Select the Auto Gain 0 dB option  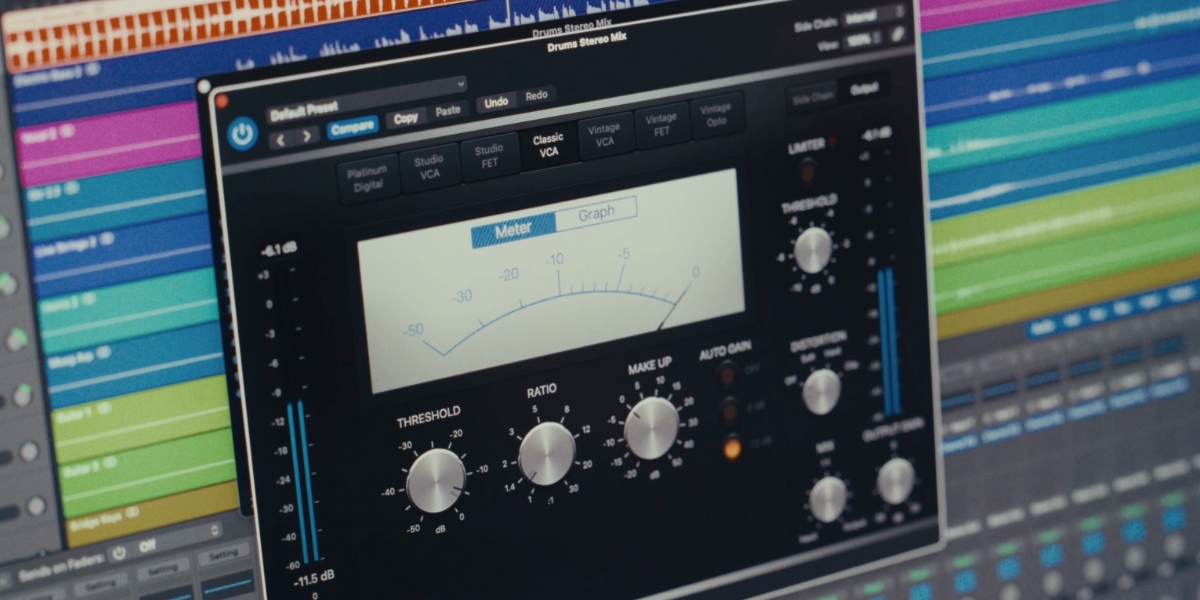click(x=729, y=412)
